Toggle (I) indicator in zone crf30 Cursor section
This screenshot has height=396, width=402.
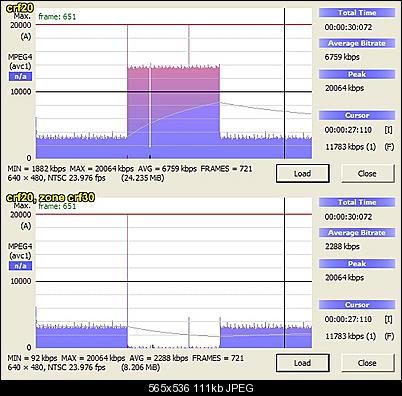(x=389, y=319)
